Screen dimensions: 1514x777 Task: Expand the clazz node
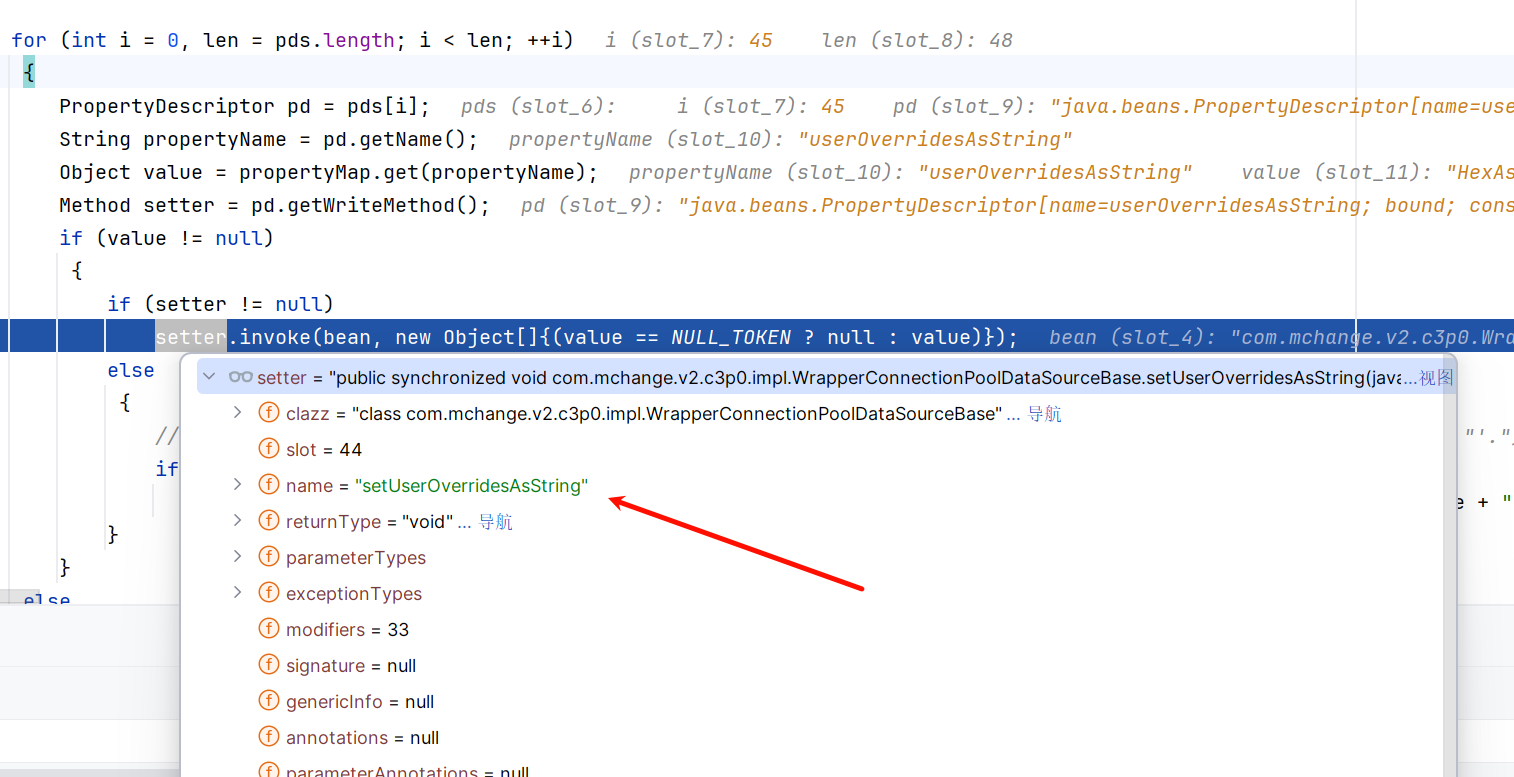[x=237, y=413]
